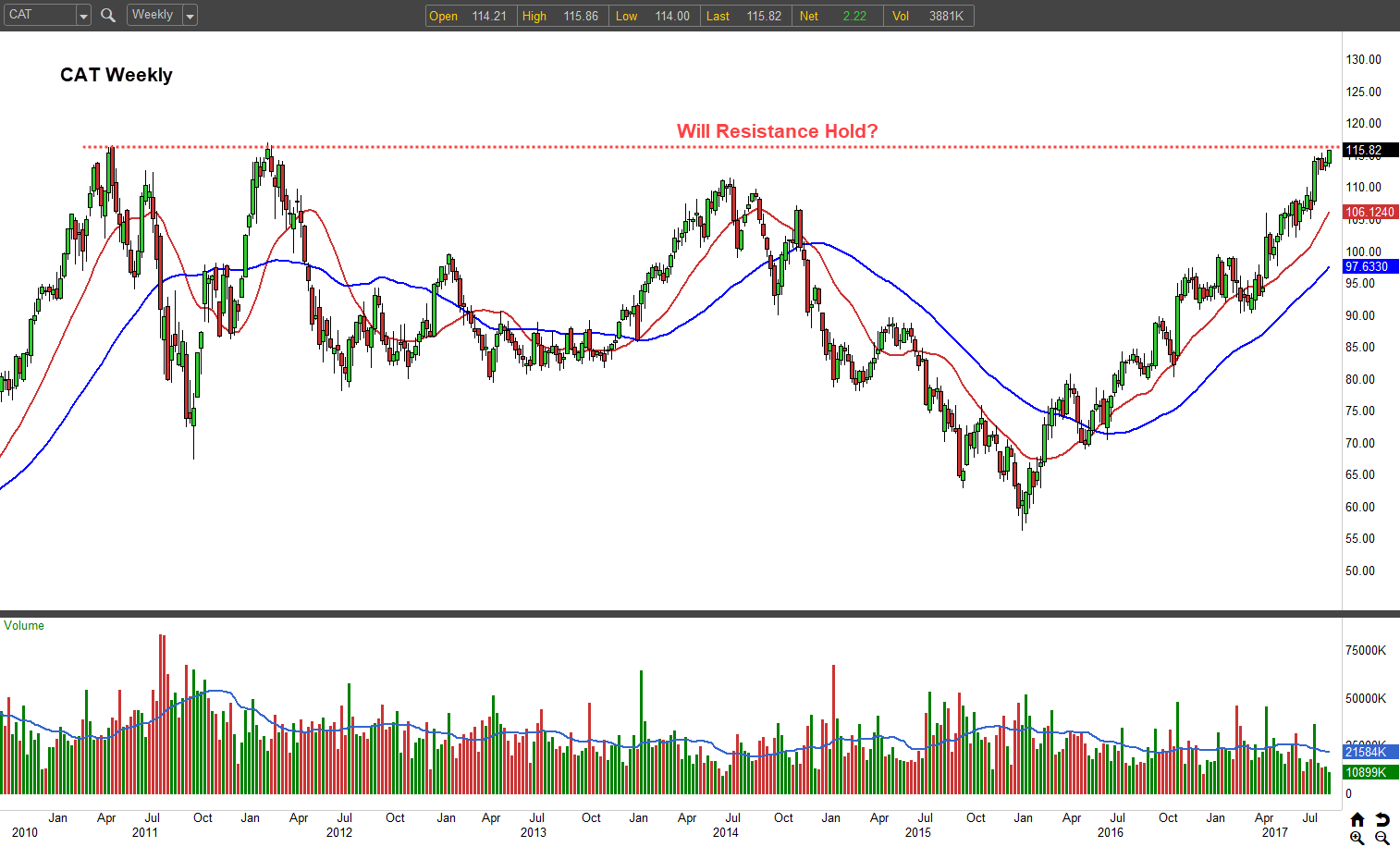Viewport: 1400px width, 847px height.
Task: Click the 75000K volume axis label
Action: (1366, 650)
